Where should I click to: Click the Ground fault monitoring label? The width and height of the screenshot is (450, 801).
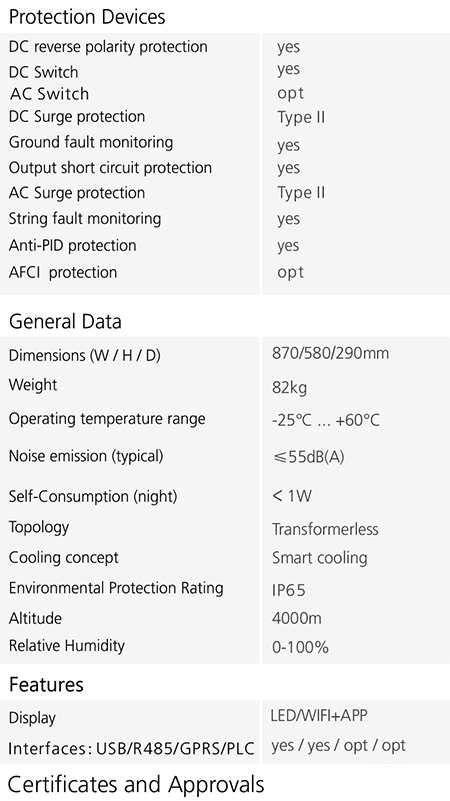pyautogui.click(x=91, y=143)
